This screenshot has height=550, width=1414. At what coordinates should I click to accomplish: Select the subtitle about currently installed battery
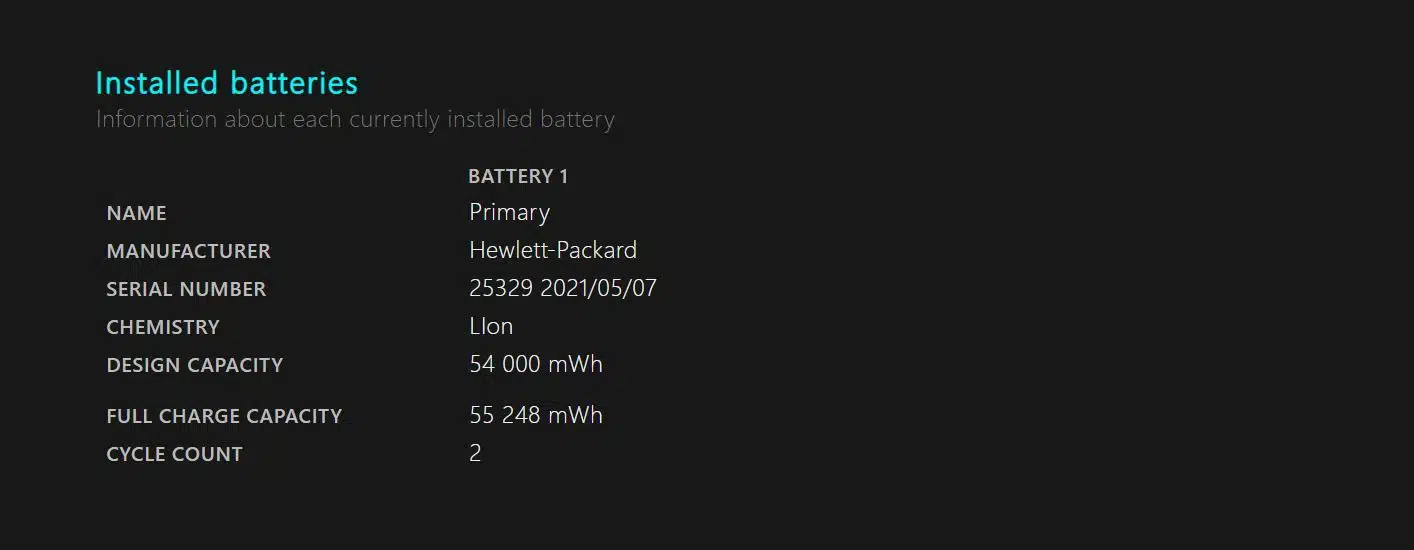click(x=355, y=120)
